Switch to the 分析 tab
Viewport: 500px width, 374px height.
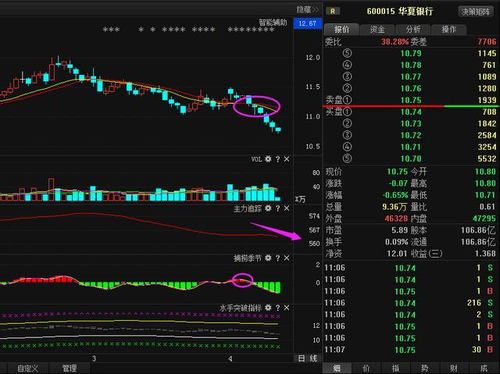tap(413, 29)
